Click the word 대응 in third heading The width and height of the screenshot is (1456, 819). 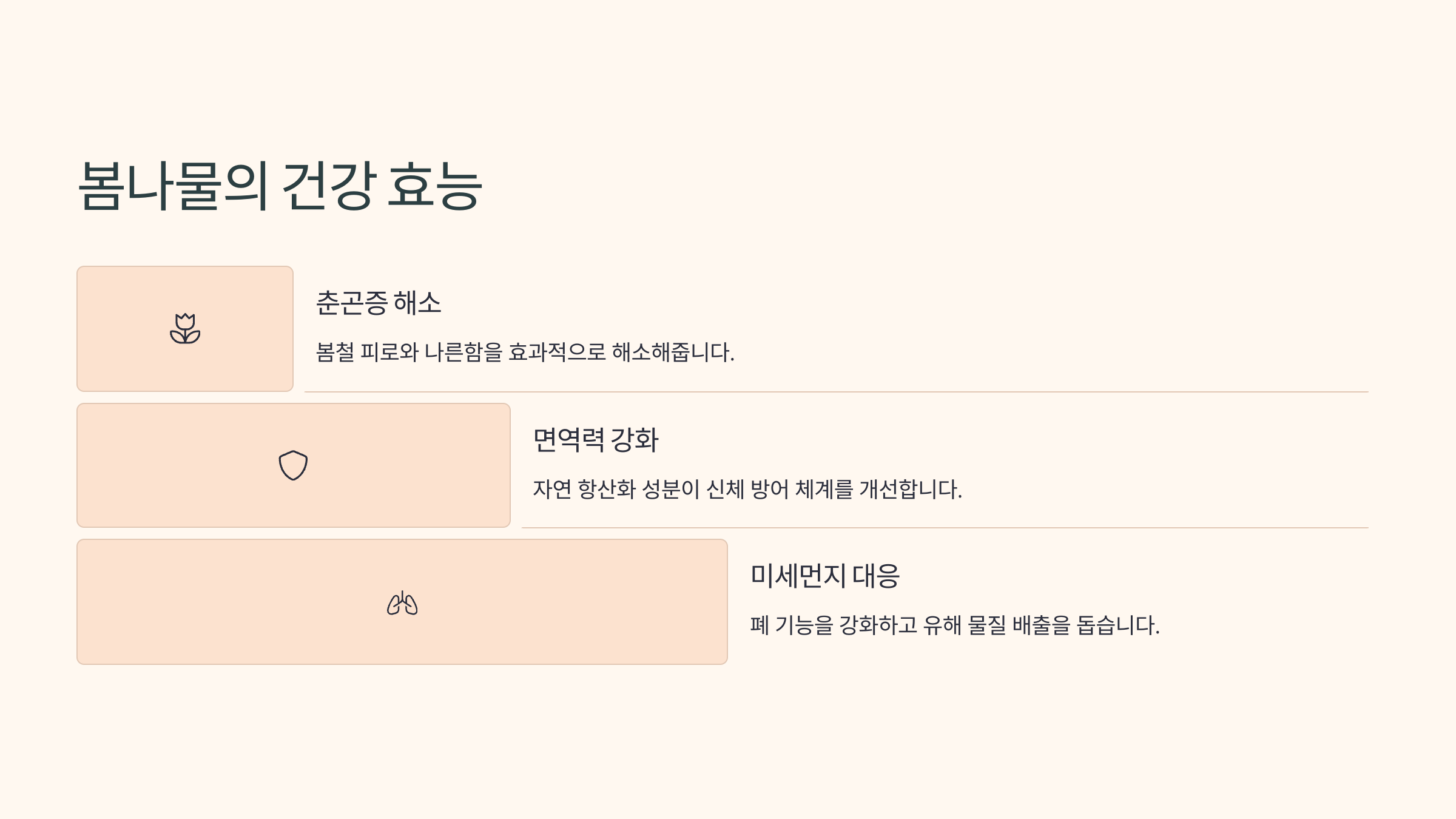(876, 576)
